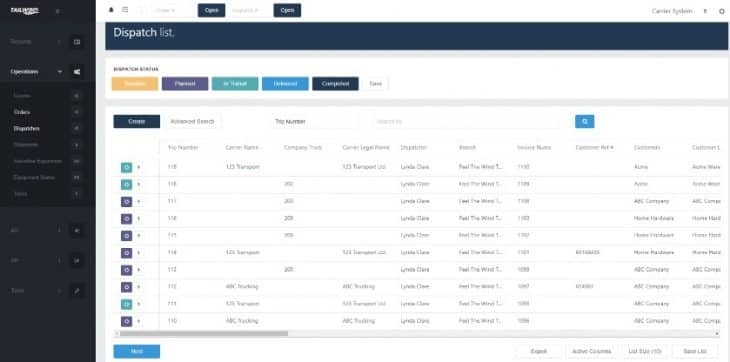Click the notification bell icon
Screen dimensions: 730x362
pyautogui.click(x=111, y=10)
